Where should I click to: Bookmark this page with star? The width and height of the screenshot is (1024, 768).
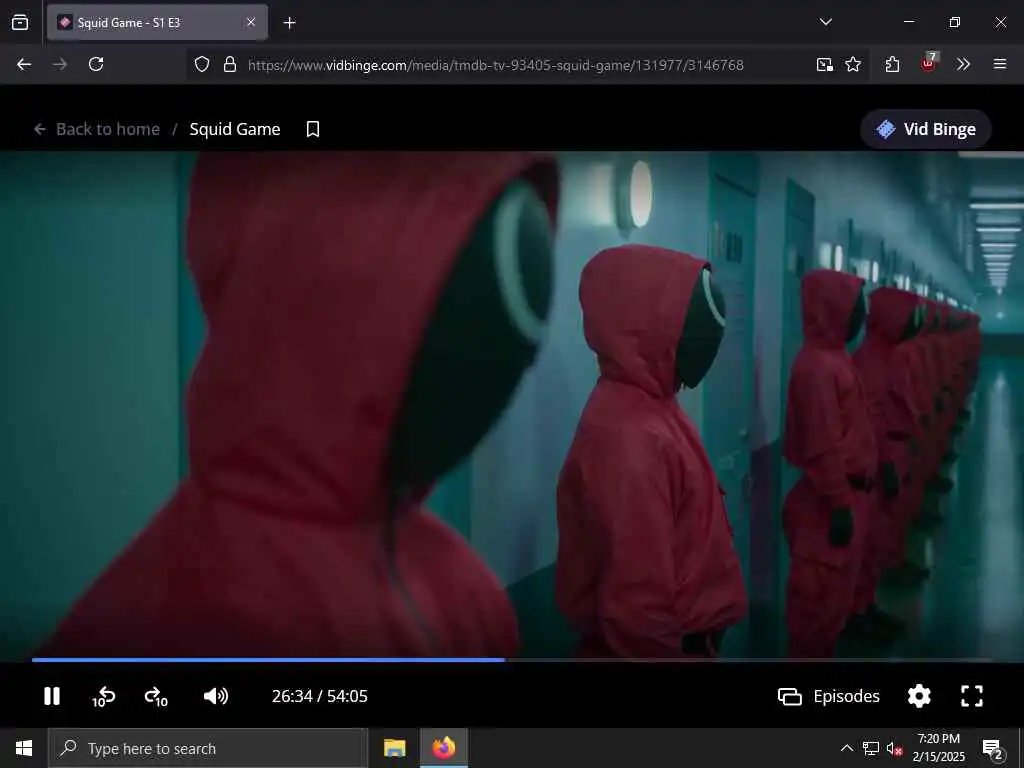click(x=853, y=64)
